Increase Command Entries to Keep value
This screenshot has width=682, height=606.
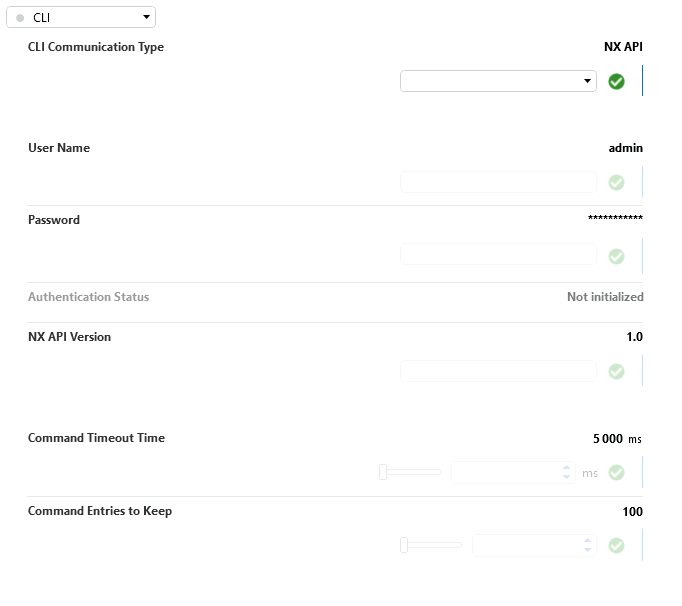[x=587, y=541]
